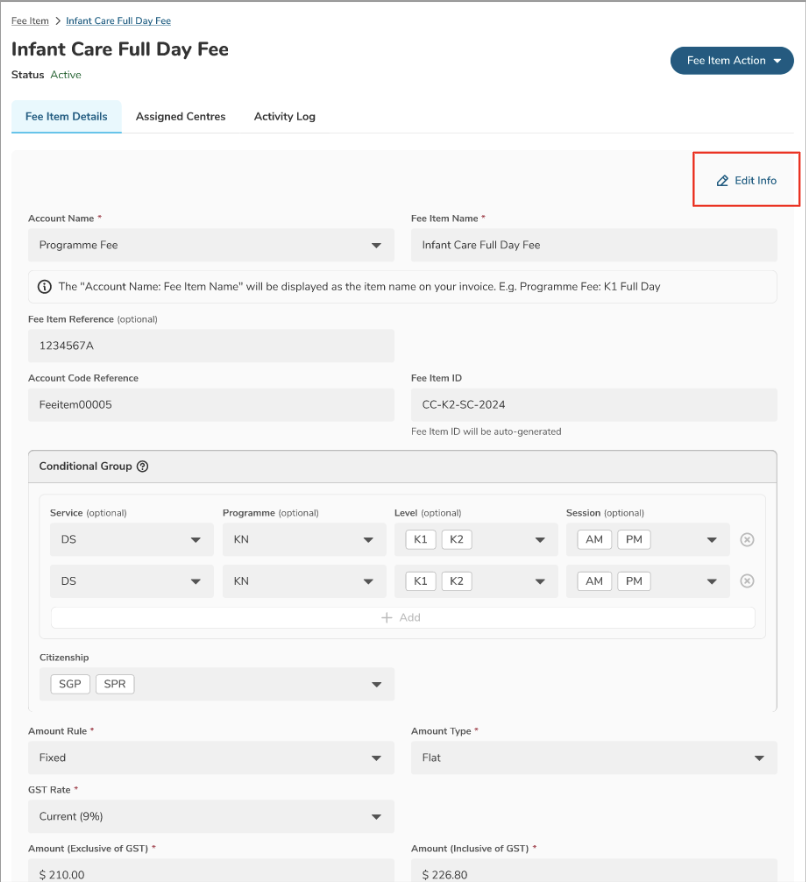Screen dimensions: 806x882
Task: Open first row Service dropdown
Action: tap(195, 540)
